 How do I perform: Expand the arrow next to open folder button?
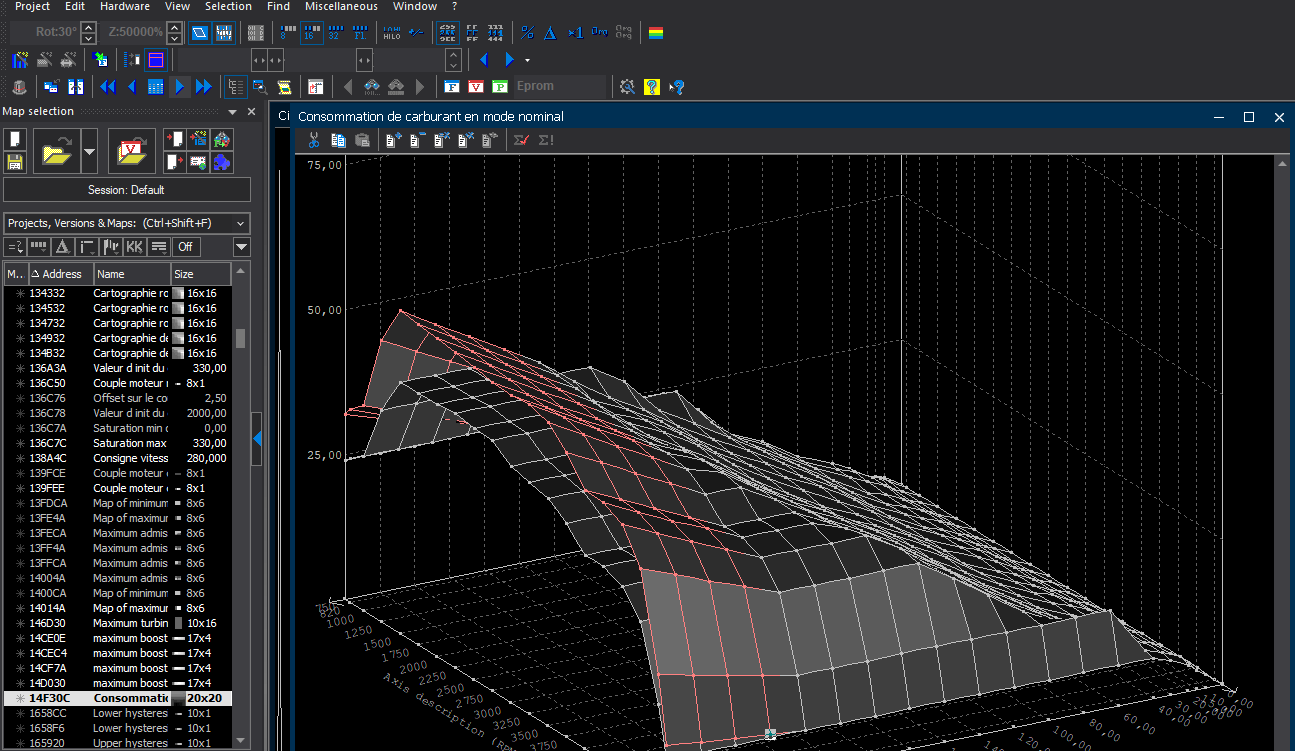[x=90, y=152]
